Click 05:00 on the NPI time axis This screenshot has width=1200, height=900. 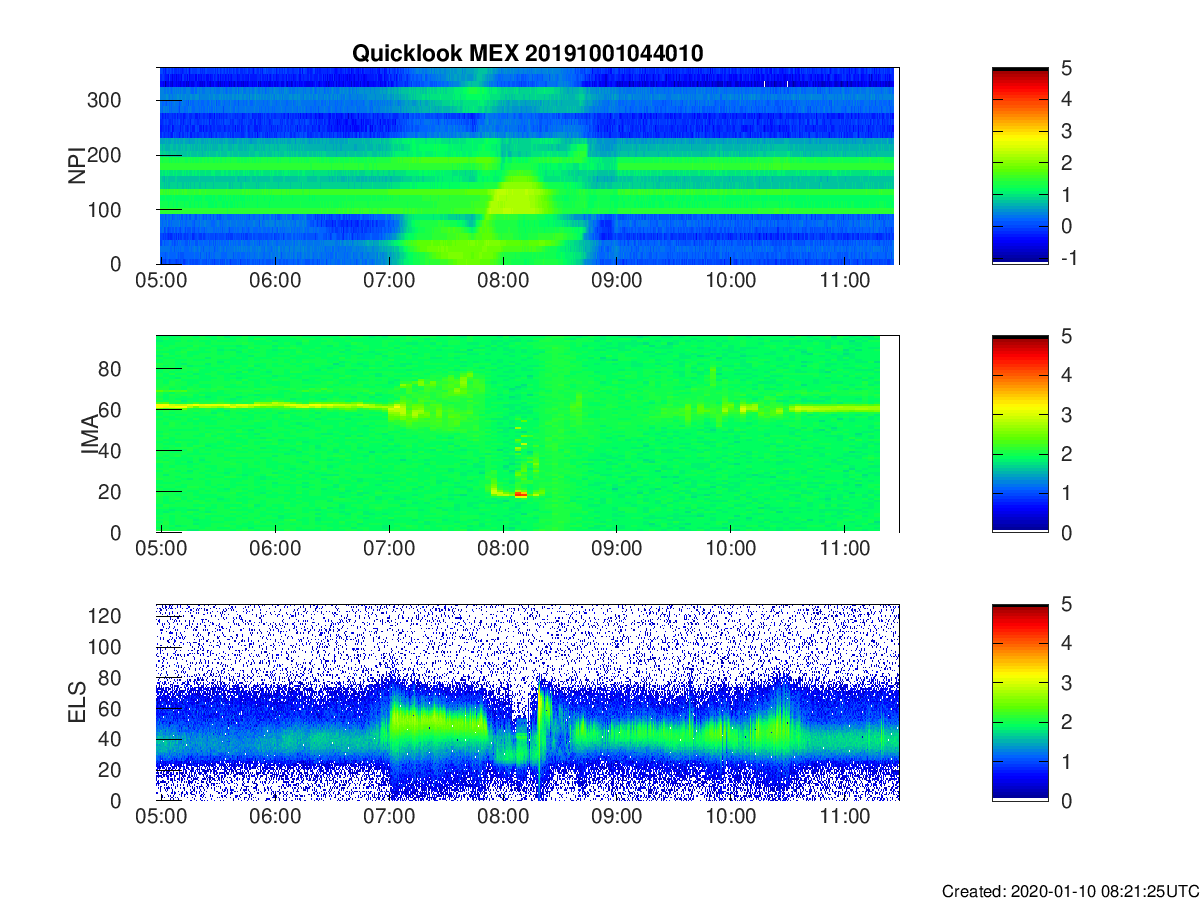pyautogui.click(x=161, y=282)
